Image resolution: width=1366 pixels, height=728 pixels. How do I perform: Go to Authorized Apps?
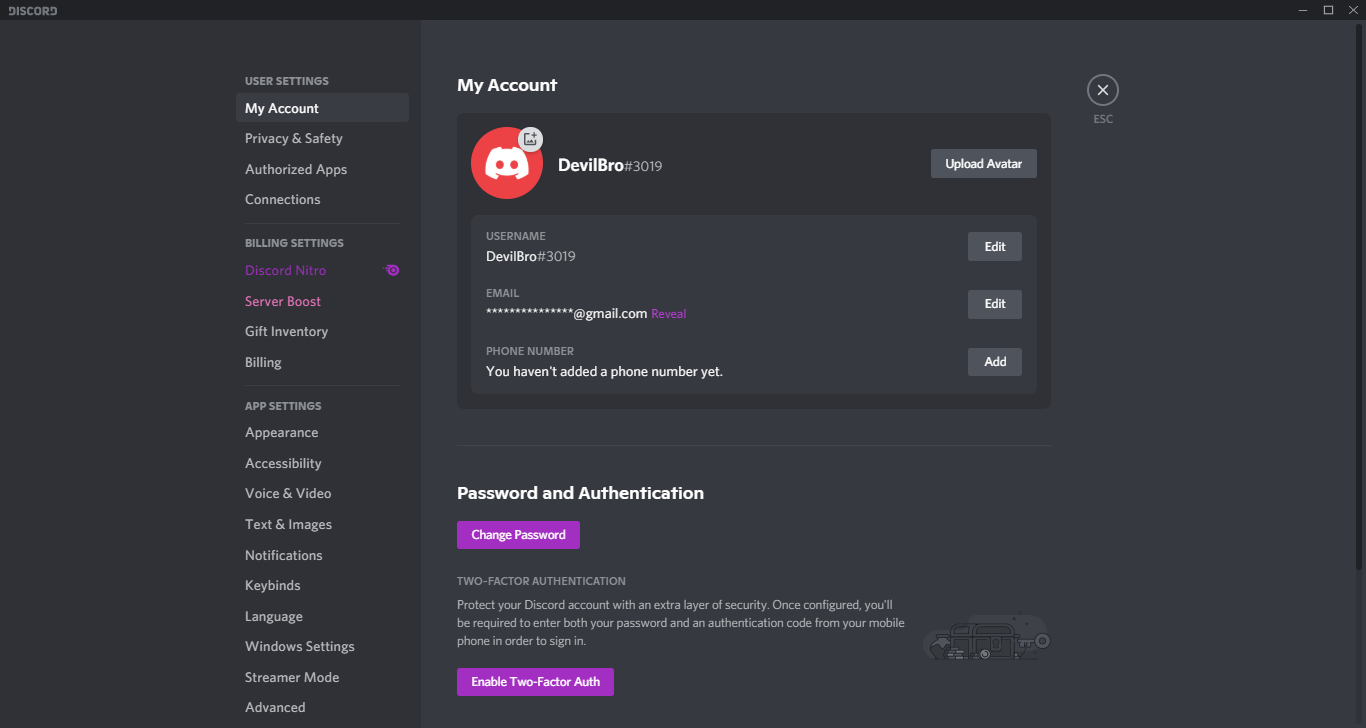[322, 169]
